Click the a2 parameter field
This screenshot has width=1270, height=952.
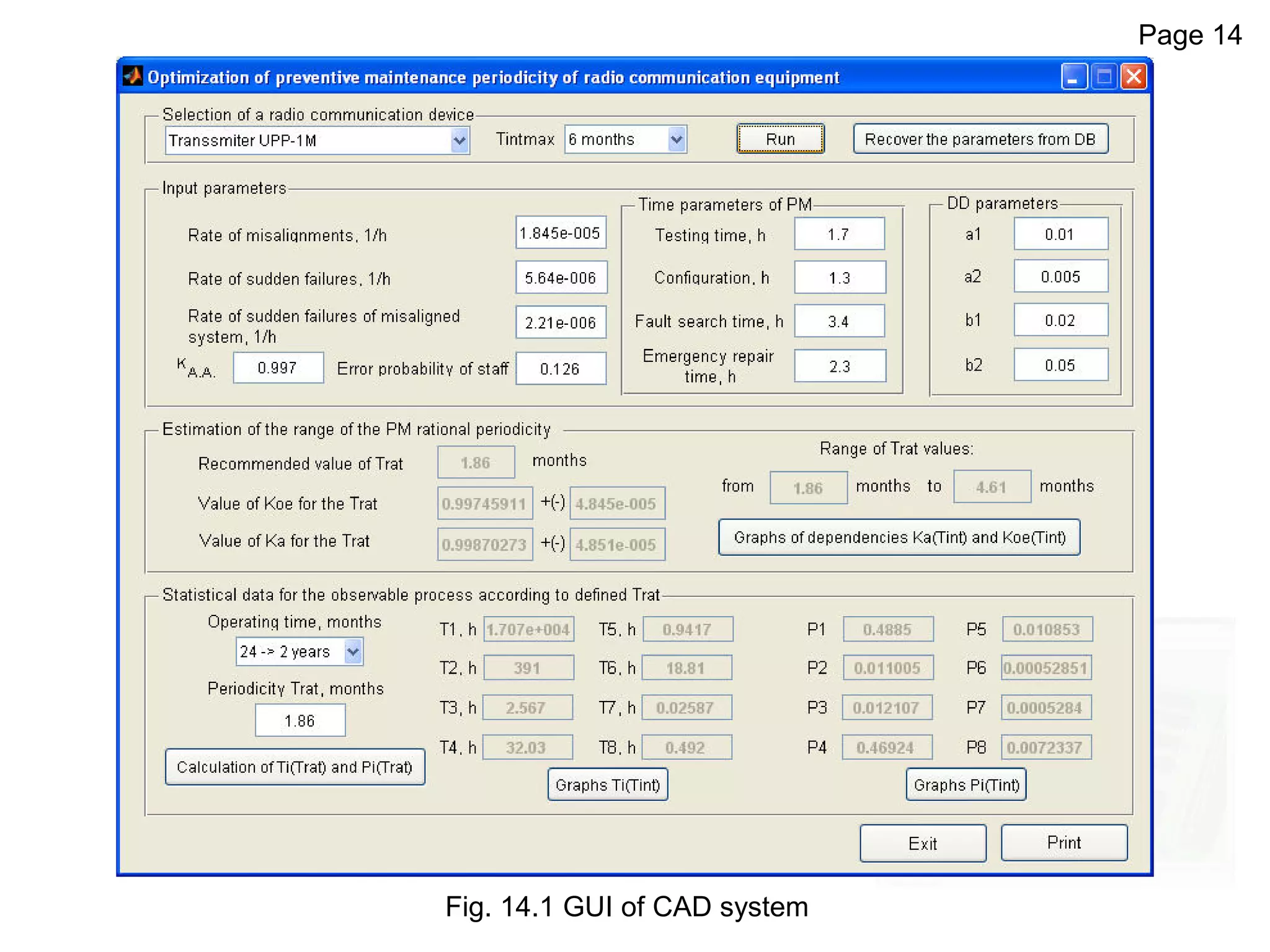(1061, 276)
